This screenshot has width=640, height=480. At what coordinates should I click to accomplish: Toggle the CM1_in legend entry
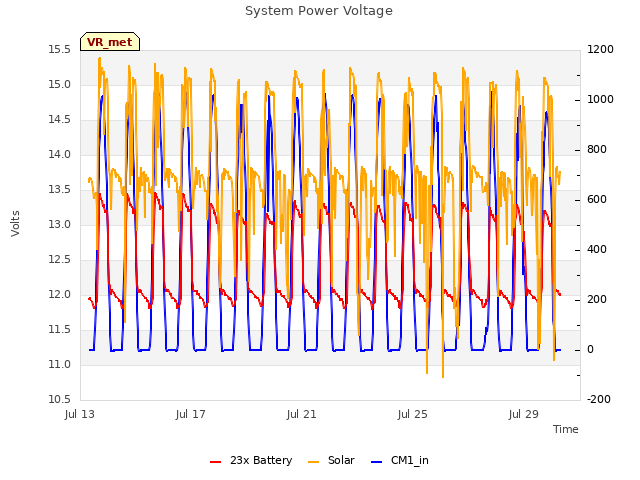pos(400,460)
